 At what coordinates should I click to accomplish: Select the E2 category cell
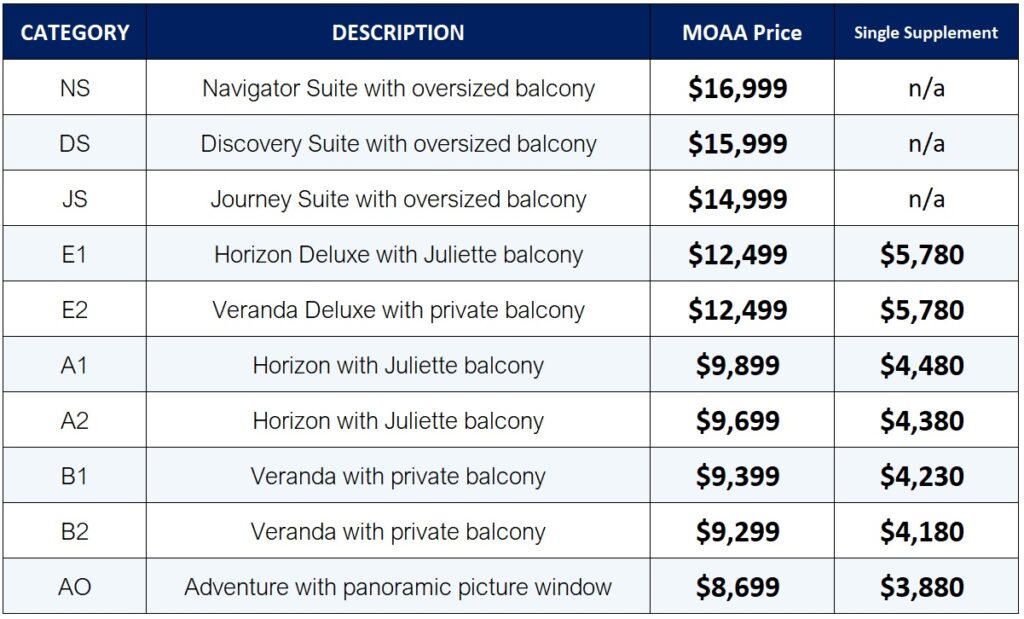(75, 310)
